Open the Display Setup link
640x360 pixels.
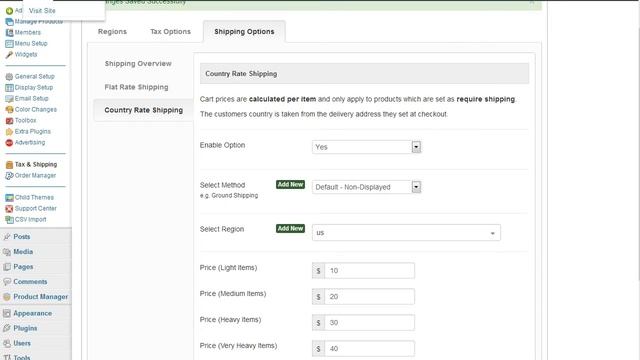click(x=34, y=88)
